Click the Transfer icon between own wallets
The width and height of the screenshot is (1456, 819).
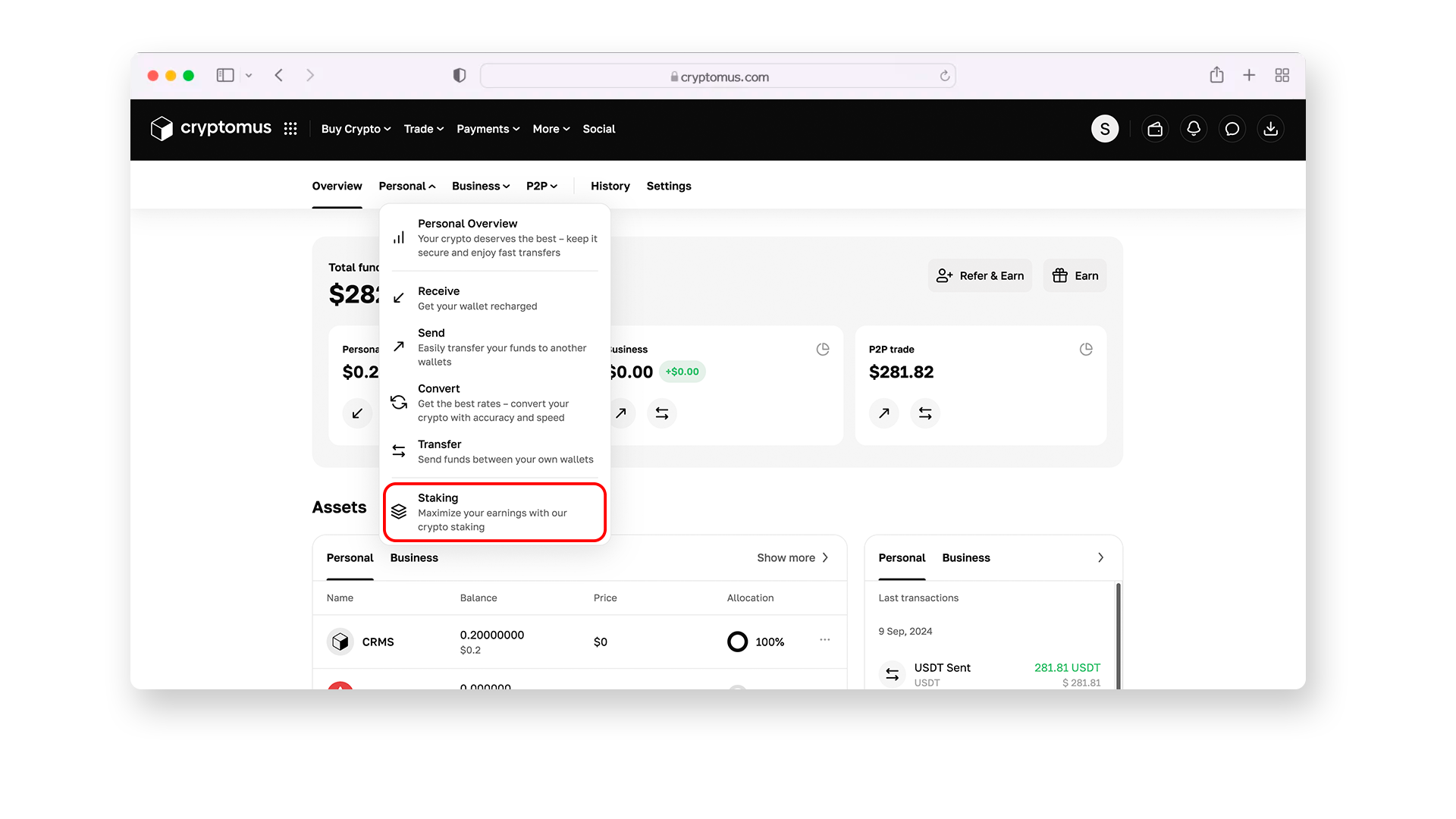click(399, 450)
